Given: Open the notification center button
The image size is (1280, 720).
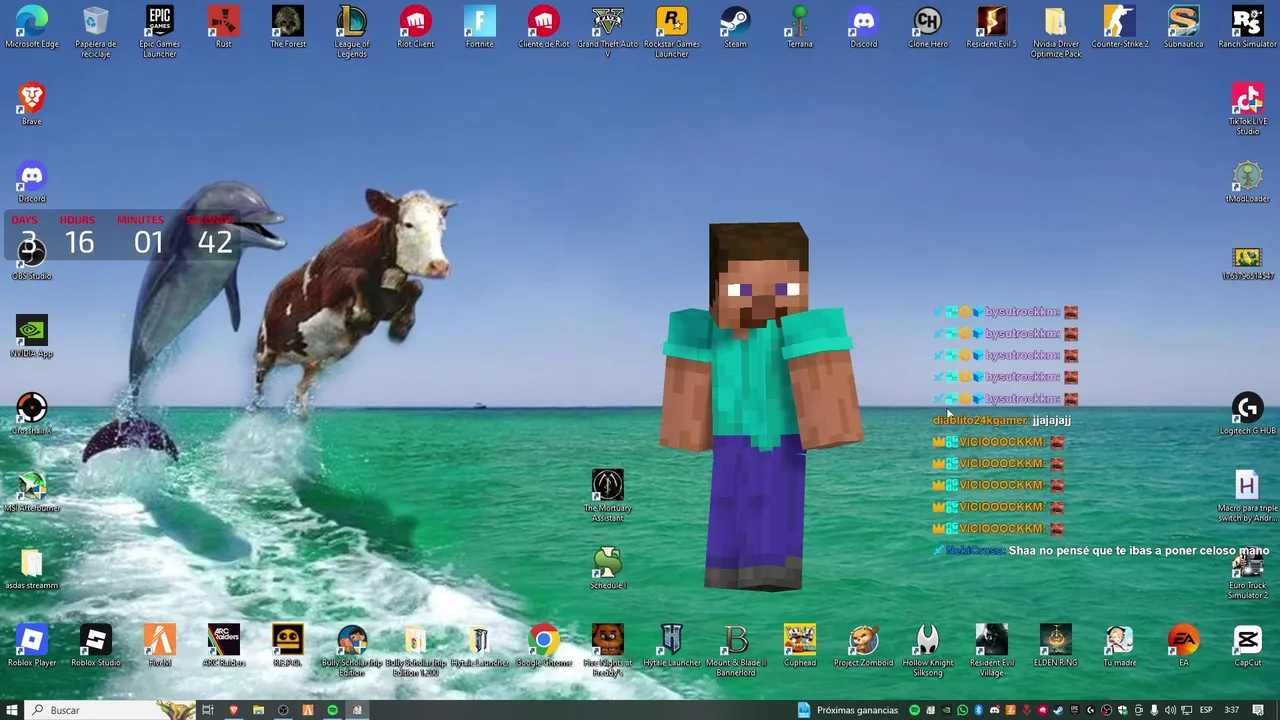Looking at the screenshot, I should point(1258,710).
